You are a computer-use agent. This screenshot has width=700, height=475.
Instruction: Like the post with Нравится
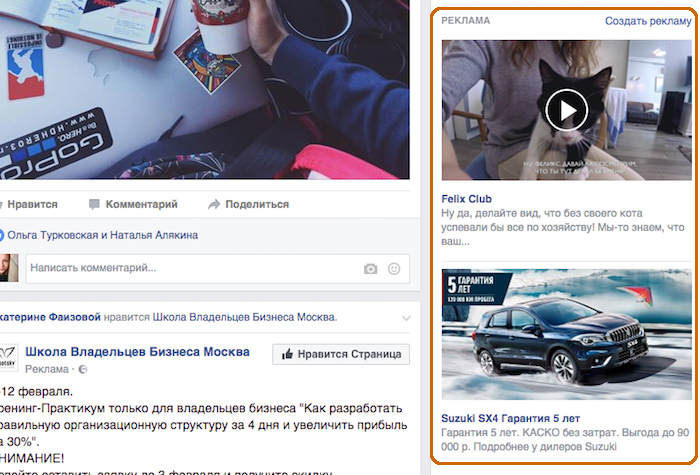click(30, 205)
